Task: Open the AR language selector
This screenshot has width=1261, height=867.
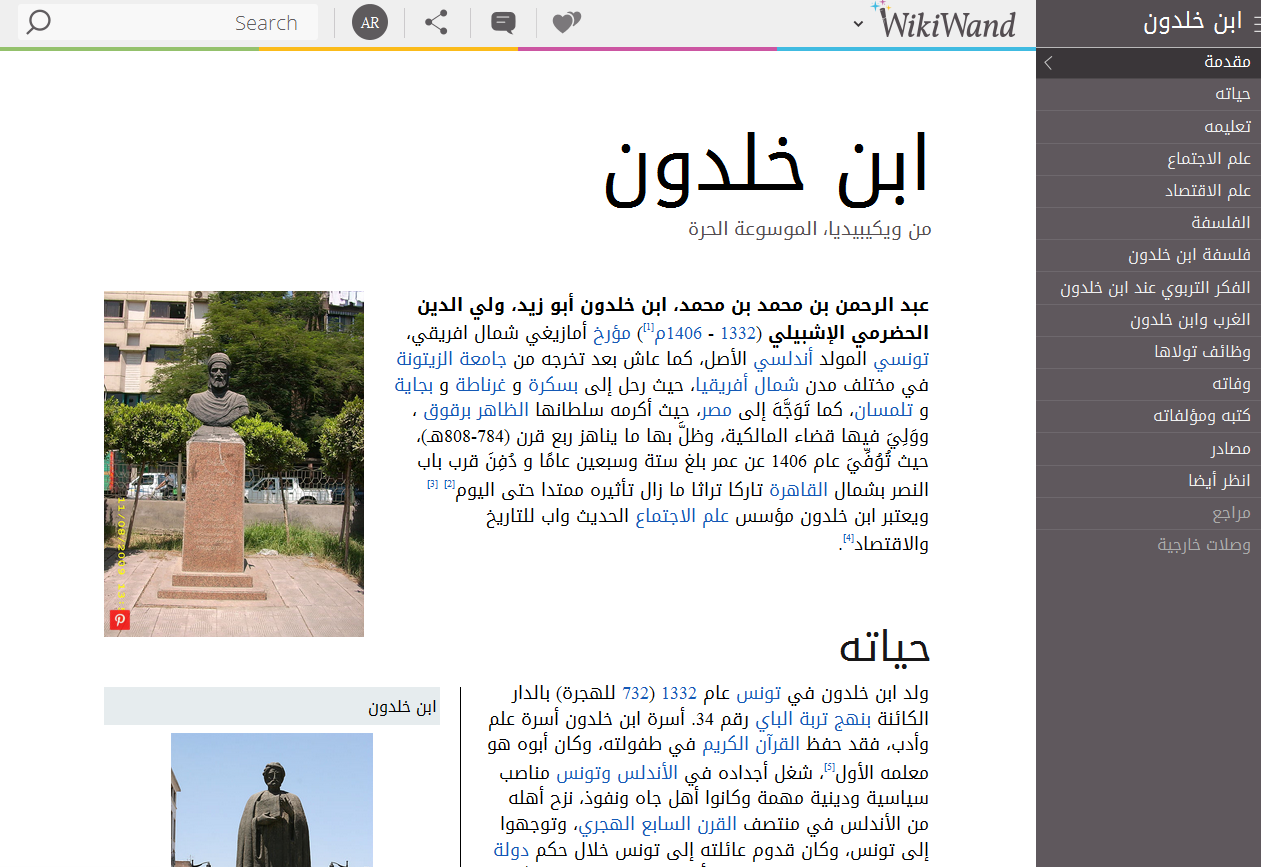Action: click(x=370, y=23)
